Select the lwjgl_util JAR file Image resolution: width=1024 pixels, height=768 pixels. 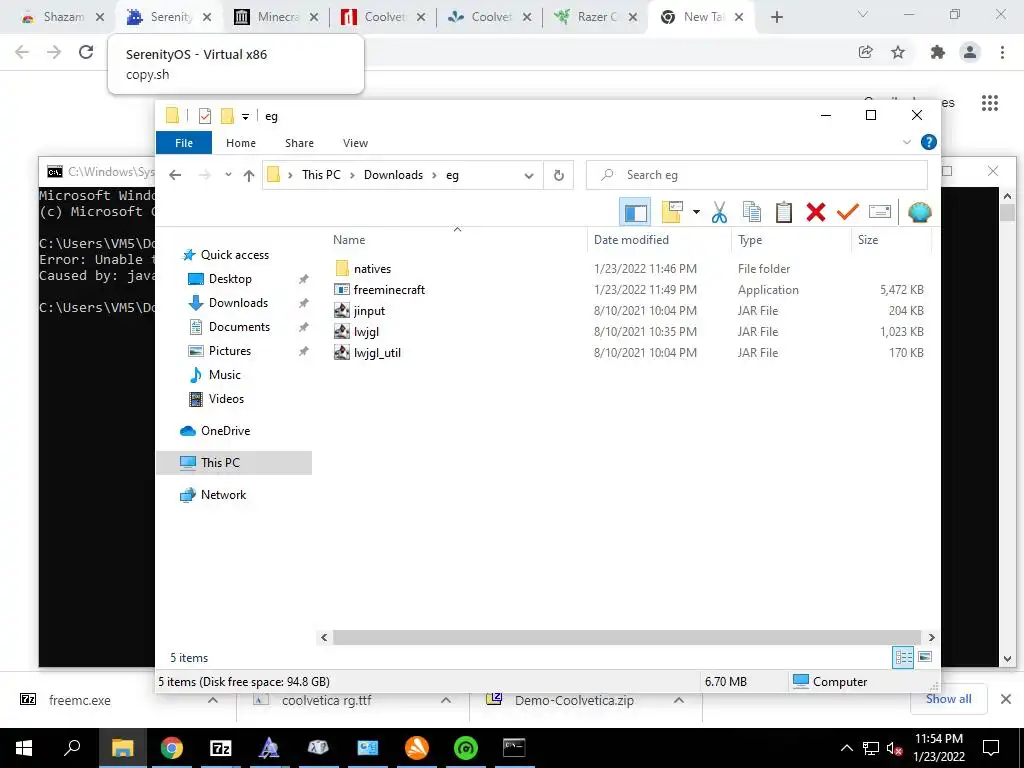tap(377, 353)
